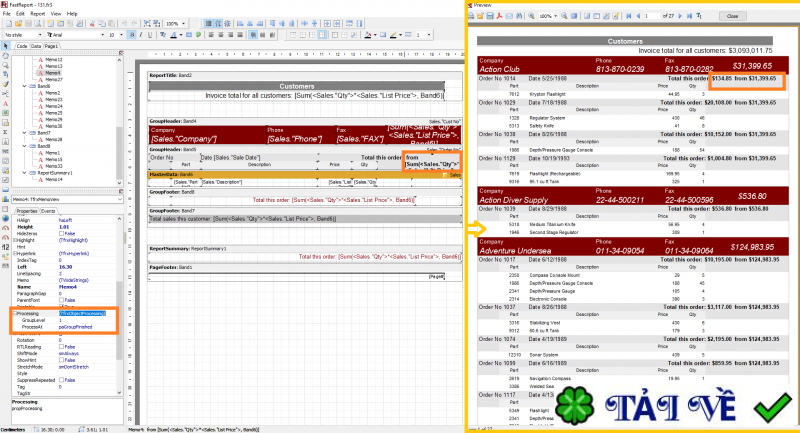Switch to the Code tab
Screen dimensions: 800x433
coord(21,46)
